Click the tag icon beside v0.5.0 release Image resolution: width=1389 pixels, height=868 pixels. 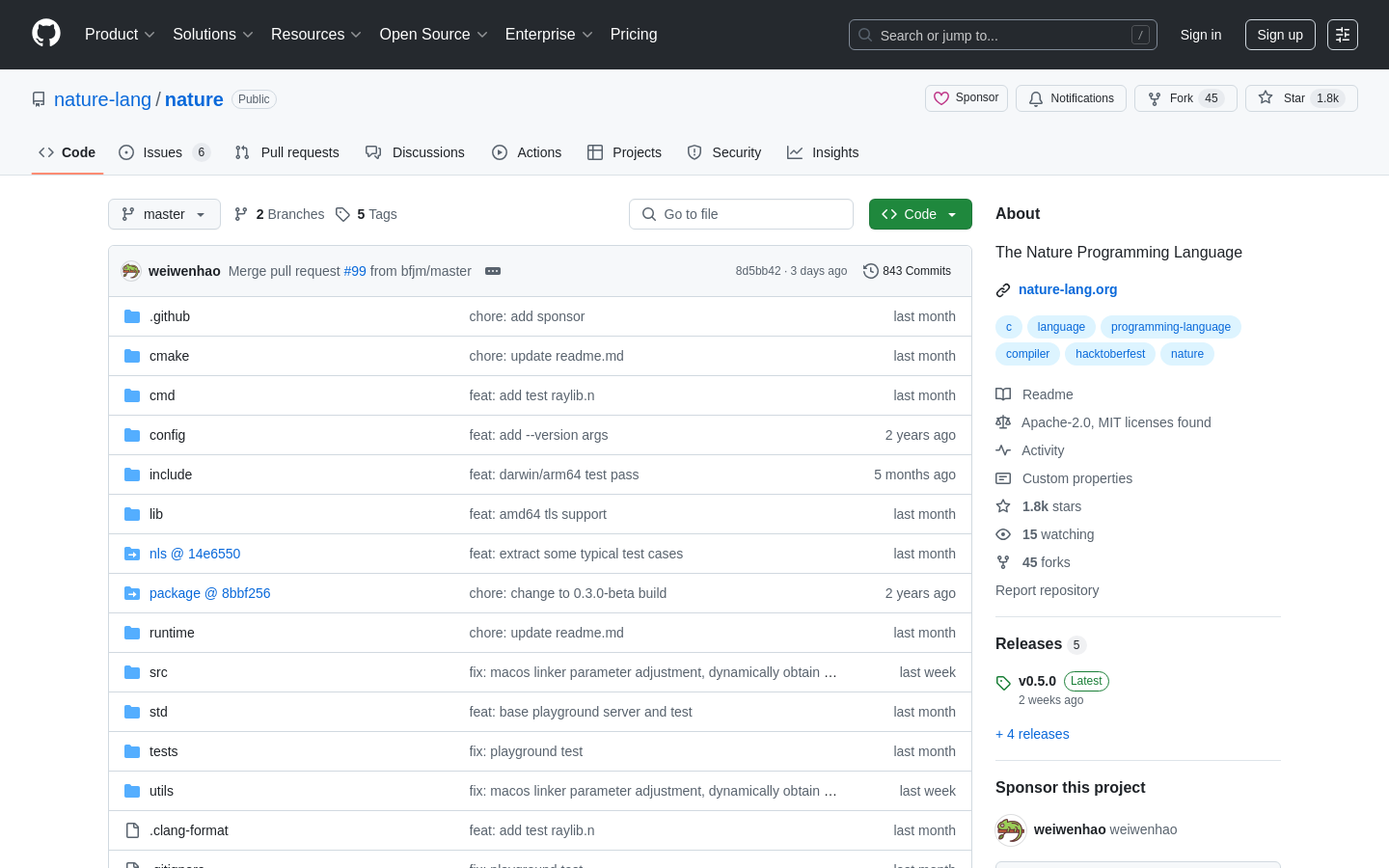(1003, 683)
